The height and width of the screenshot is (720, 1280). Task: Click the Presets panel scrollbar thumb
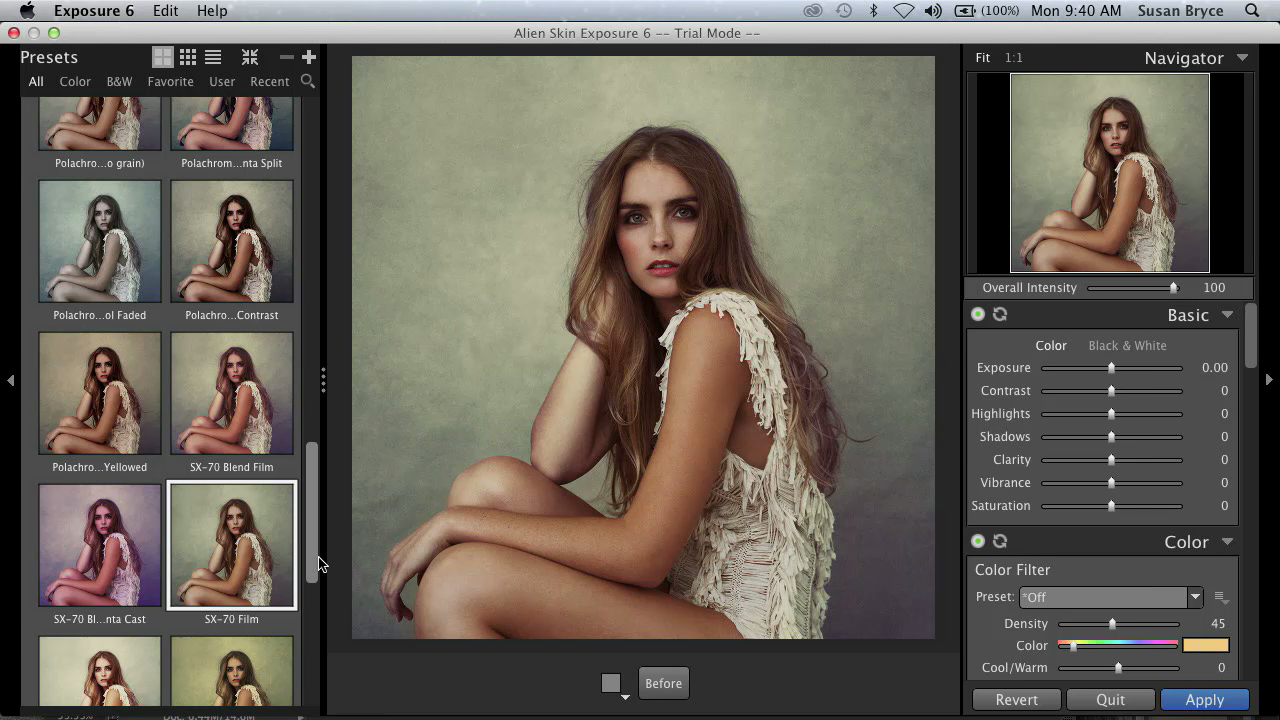(312, 512)
